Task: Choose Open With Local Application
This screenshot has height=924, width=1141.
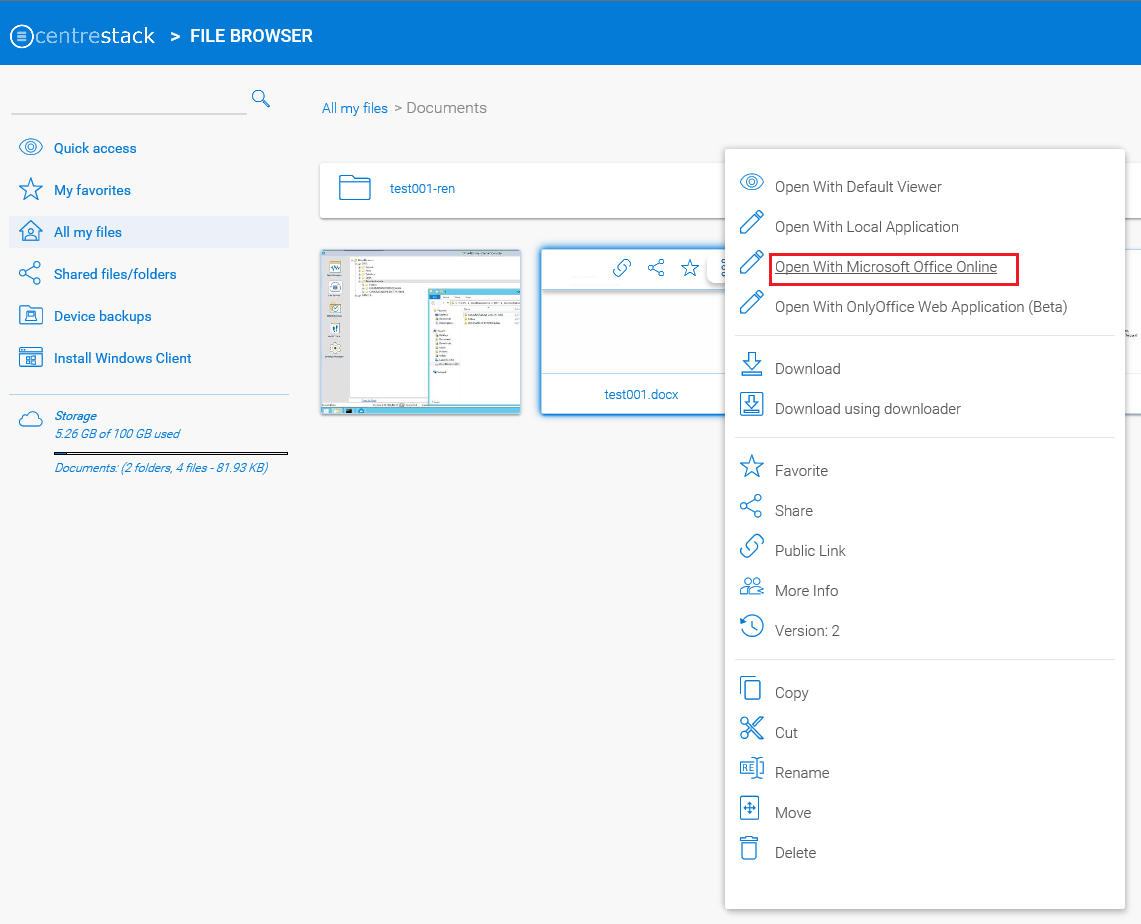Action: click(x=867, y=227)
